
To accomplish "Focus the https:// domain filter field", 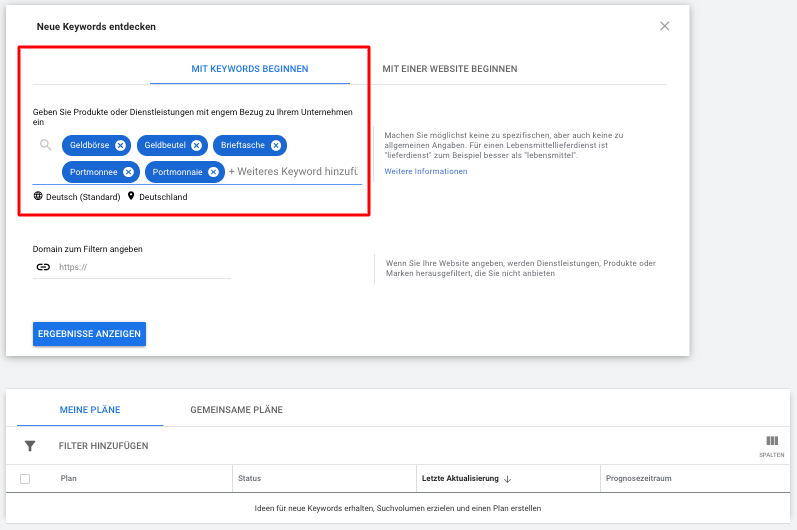I will click(144, 267).
